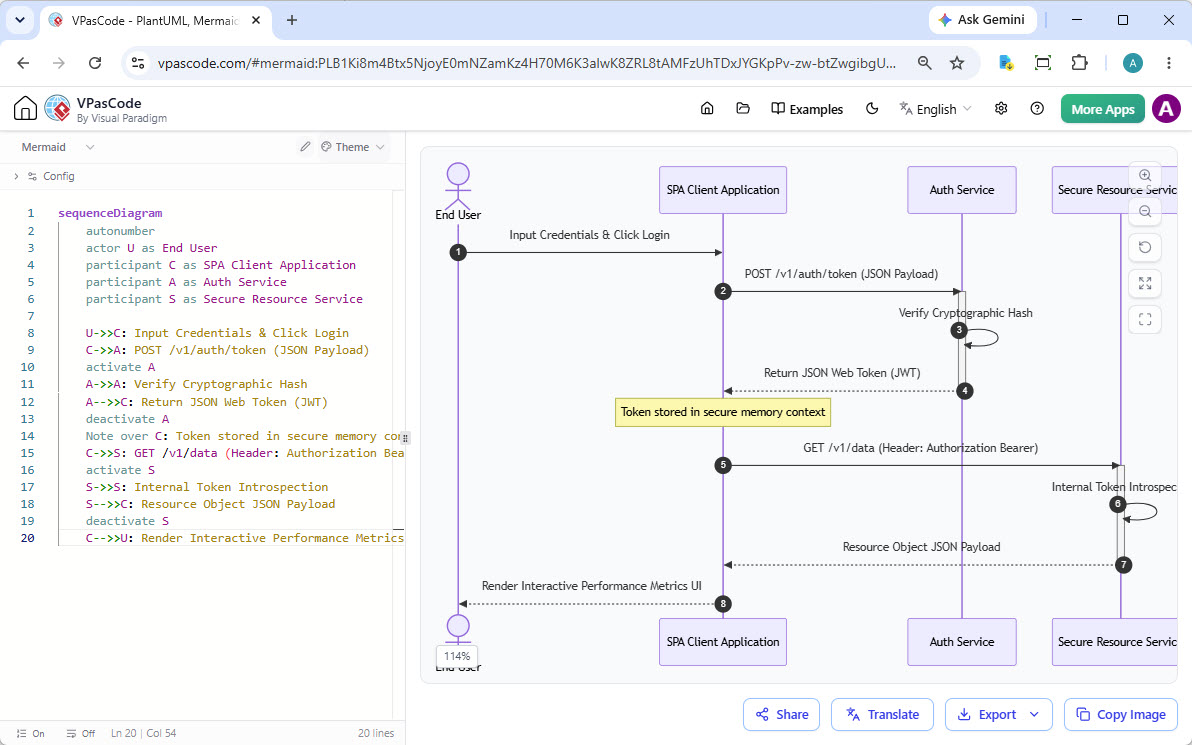Screen dimensions: 1192x745
Task: Open the folder (open file) icon
Action: [743, 109]
